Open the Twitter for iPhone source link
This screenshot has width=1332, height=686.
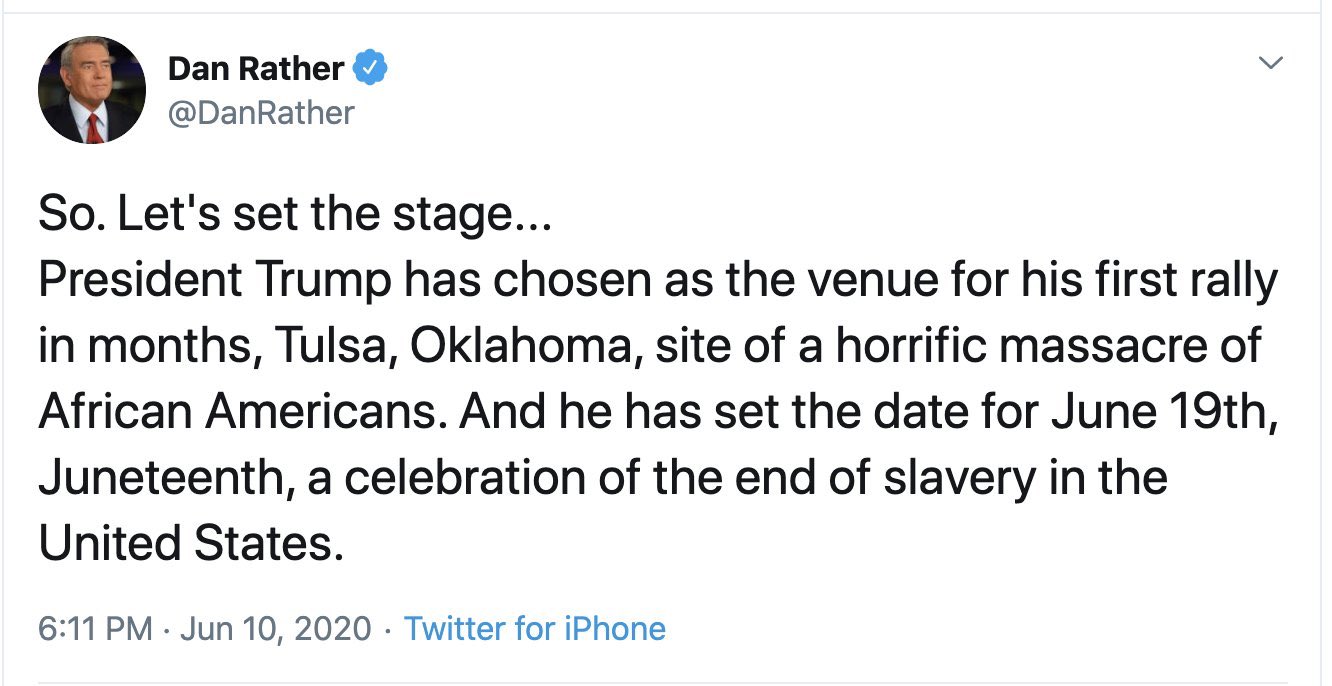coord(535,629)
